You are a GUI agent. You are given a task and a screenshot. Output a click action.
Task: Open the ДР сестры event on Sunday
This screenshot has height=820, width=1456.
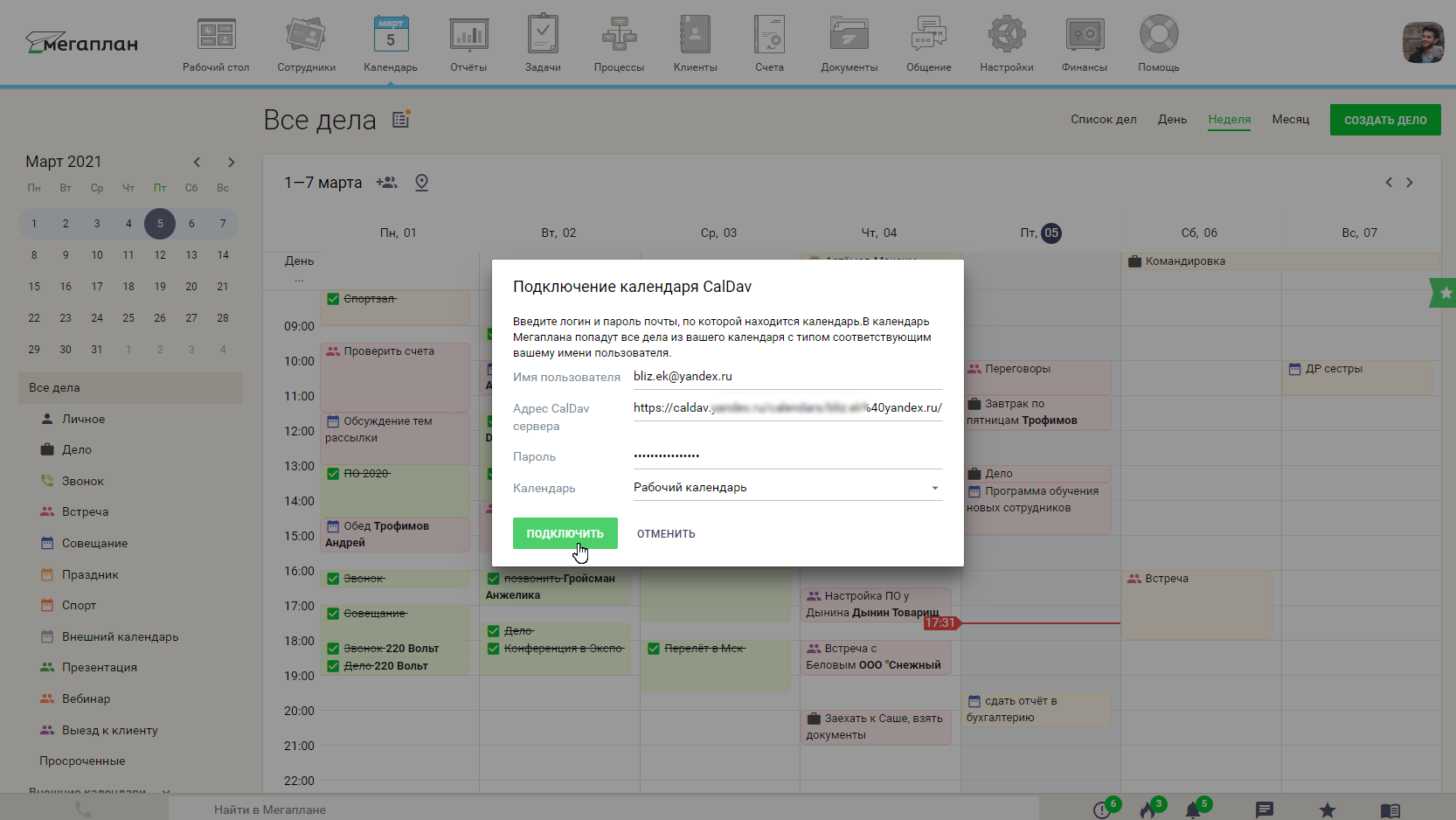(1359, 377)
